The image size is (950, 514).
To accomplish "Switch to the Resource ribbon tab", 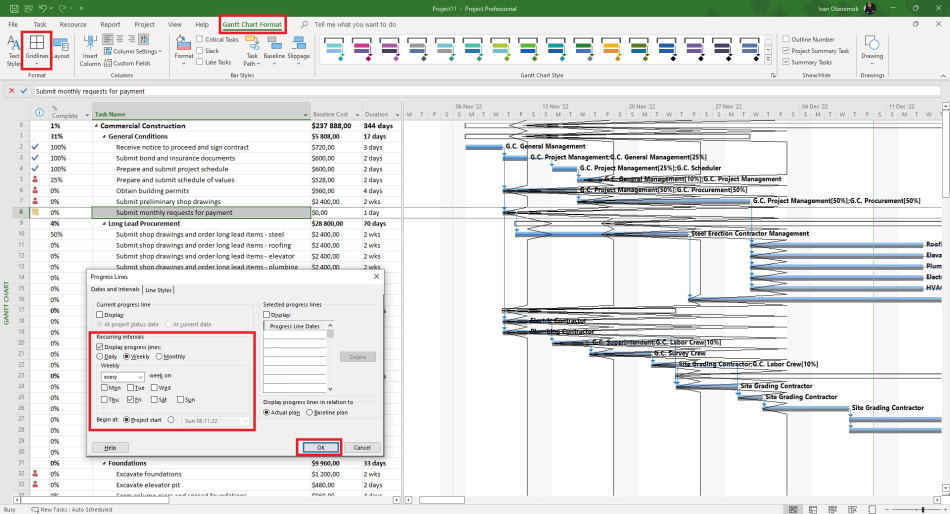I will (73, 24).
